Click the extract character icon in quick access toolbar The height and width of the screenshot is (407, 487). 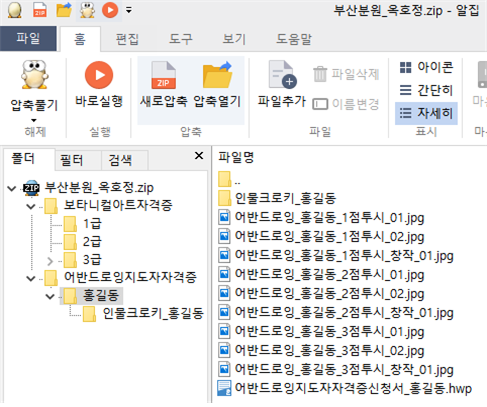pyautogui.click(x=87, y=10)
